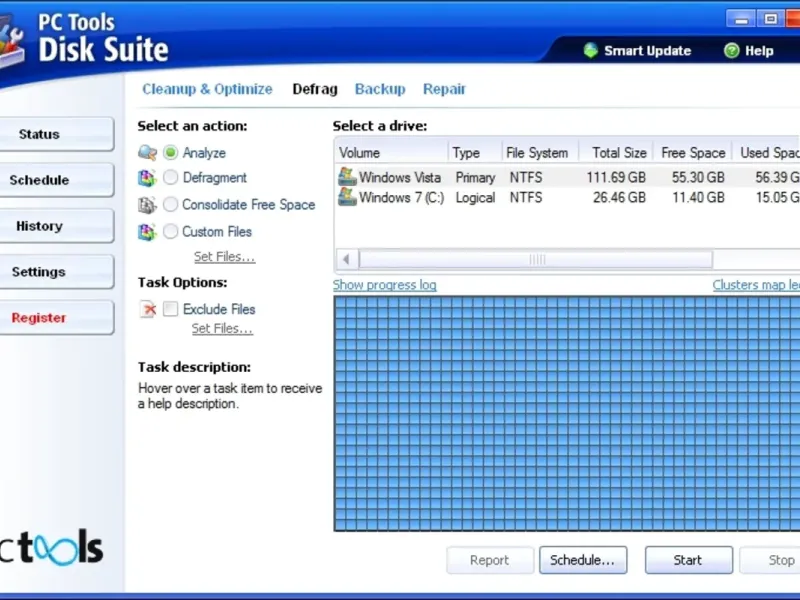Maximize the Disk Suite window
Screen dimensions: 800x600
tap(771, 20)
